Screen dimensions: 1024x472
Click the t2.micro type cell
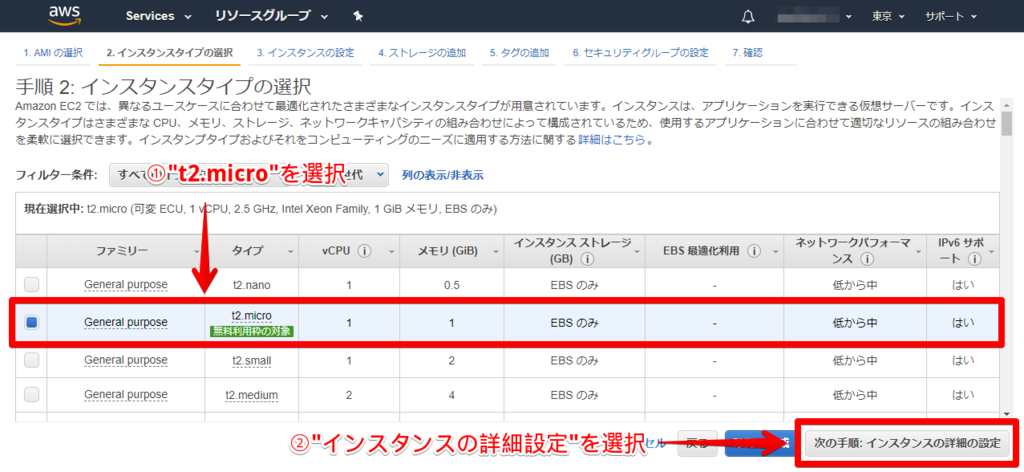tap(251, 315)
